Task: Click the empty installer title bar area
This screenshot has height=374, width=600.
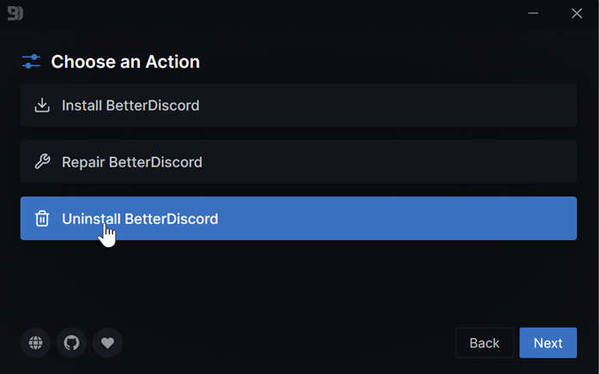Action: [268, 13]
